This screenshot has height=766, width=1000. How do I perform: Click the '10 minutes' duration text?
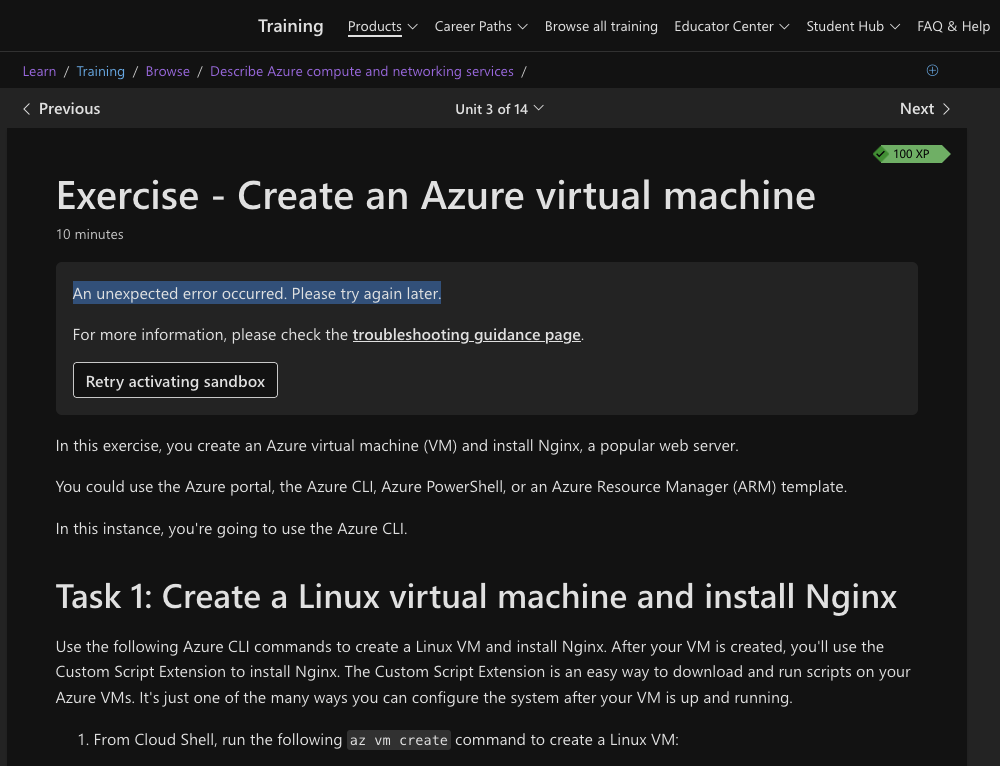[x=90, y=235]
